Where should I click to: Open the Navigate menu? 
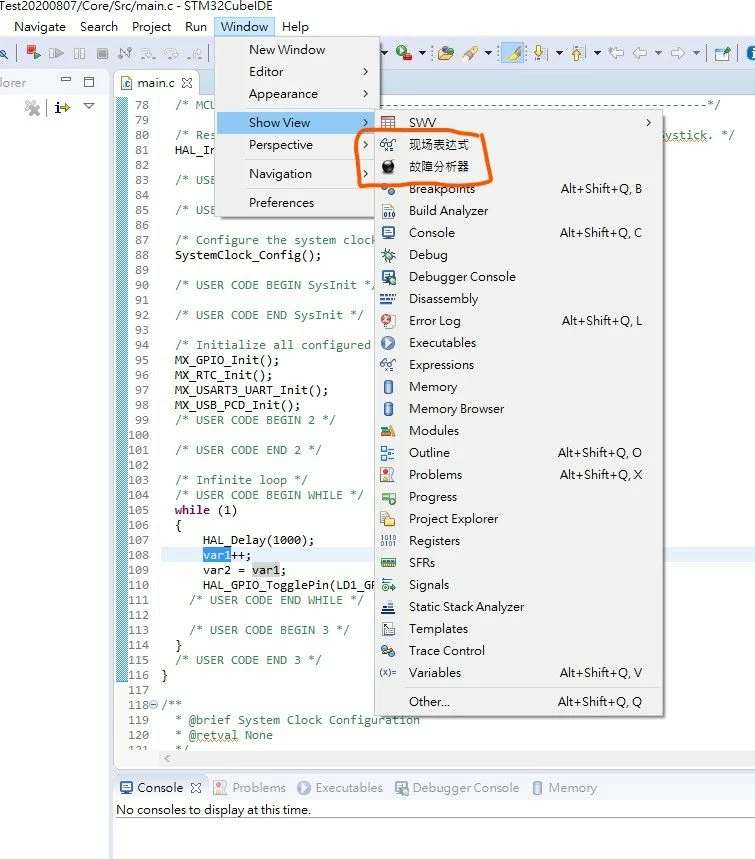40,27
